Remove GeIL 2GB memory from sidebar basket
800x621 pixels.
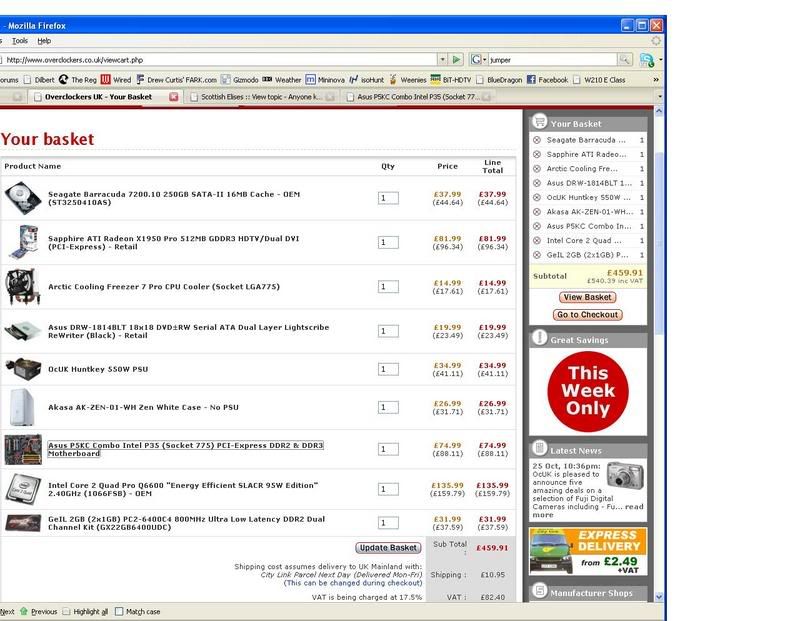pos(537,256)
